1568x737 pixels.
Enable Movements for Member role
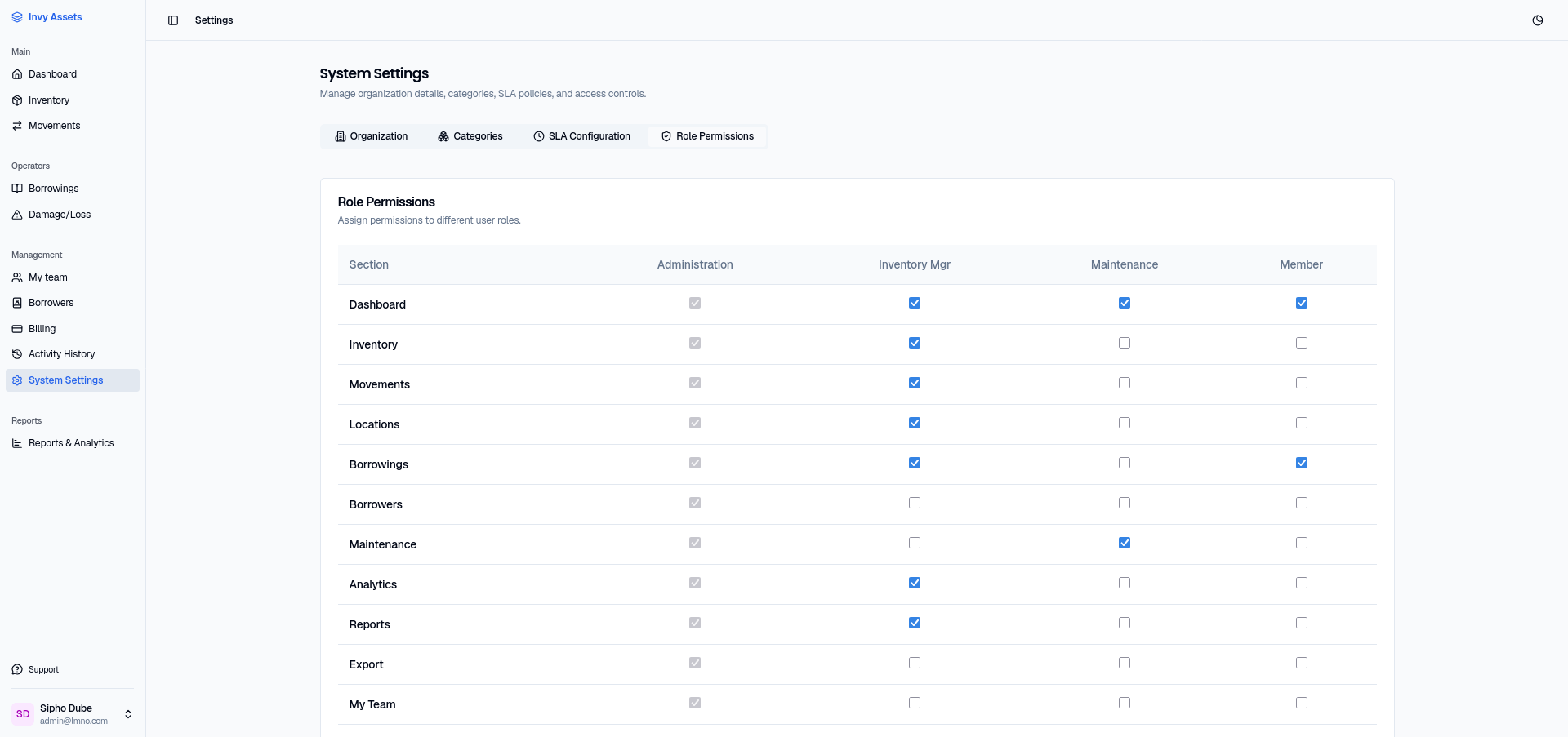pyautogui.click(x=1302, y=383)
